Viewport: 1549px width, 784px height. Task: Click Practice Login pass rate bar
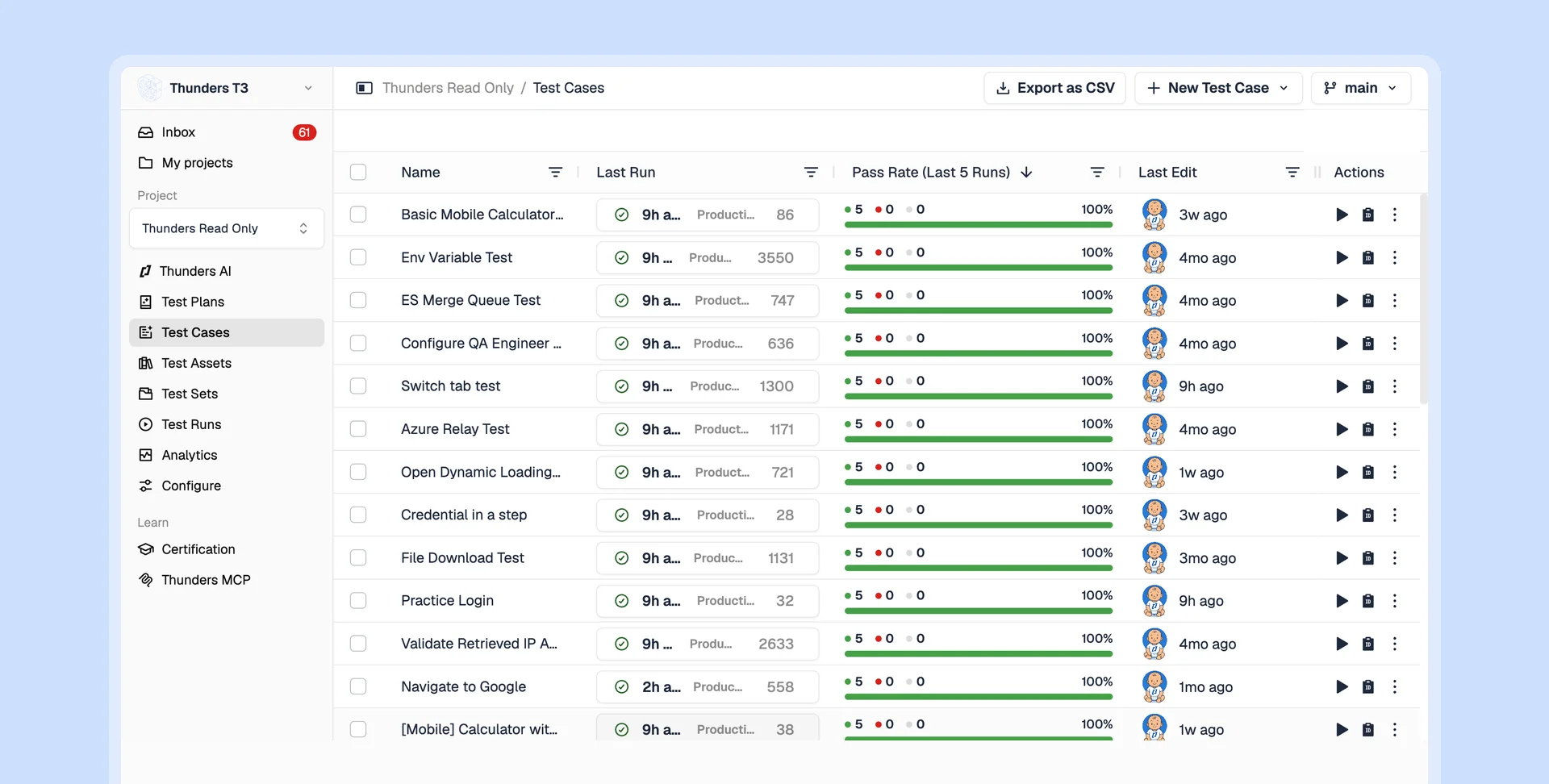pos(978,611)
